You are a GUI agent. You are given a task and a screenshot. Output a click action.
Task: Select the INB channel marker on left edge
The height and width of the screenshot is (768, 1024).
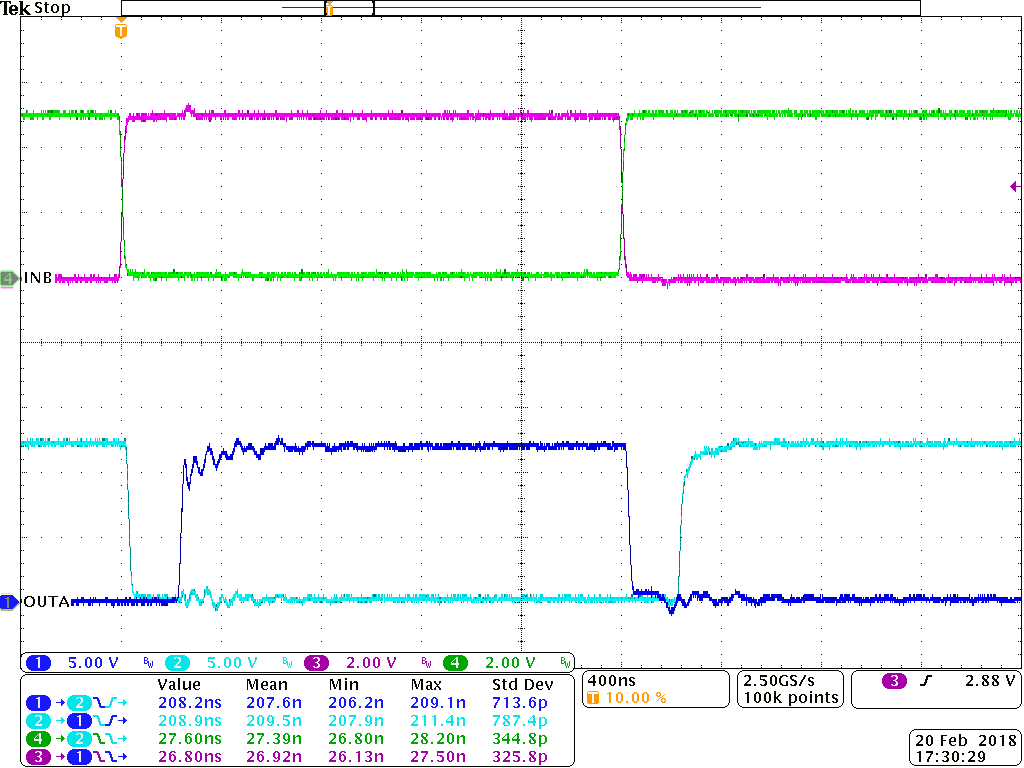10,278
